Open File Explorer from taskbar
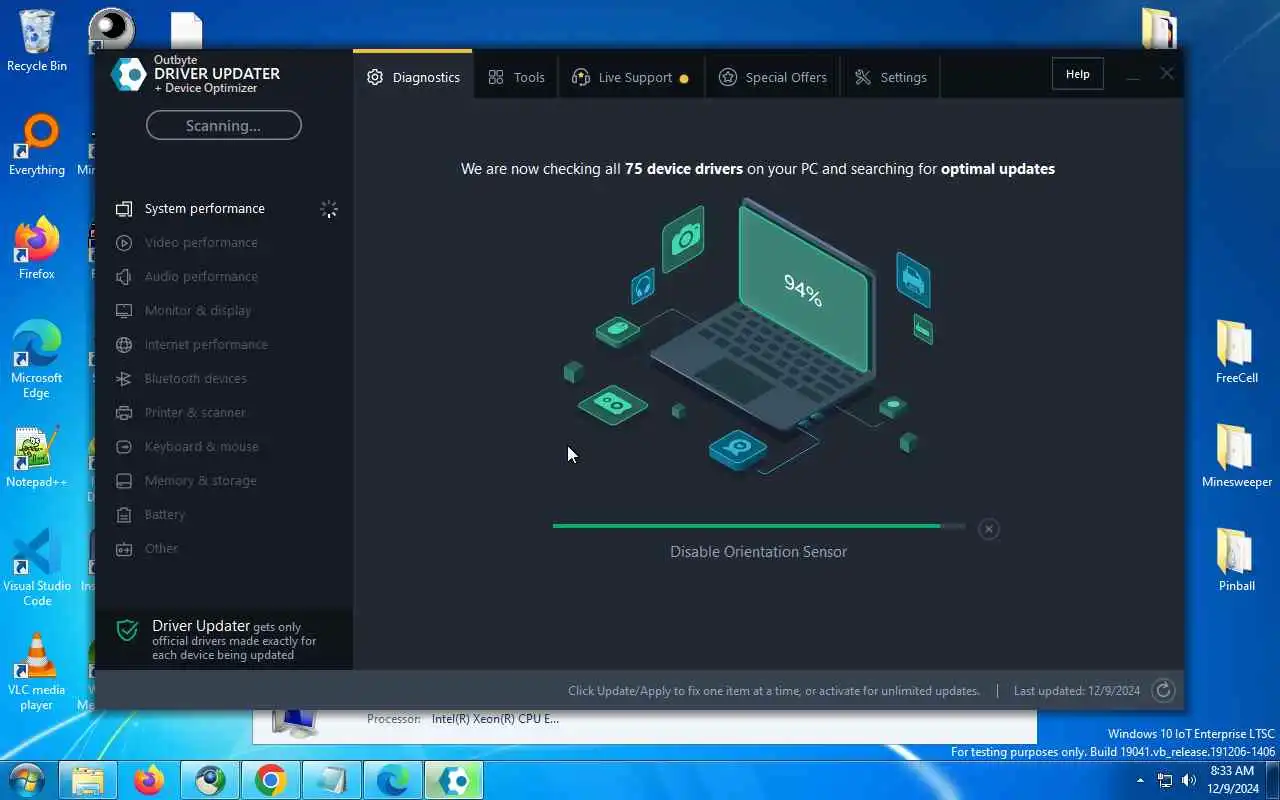The height and width of the screenshot is (800, 1280). [x=88, y=780]
